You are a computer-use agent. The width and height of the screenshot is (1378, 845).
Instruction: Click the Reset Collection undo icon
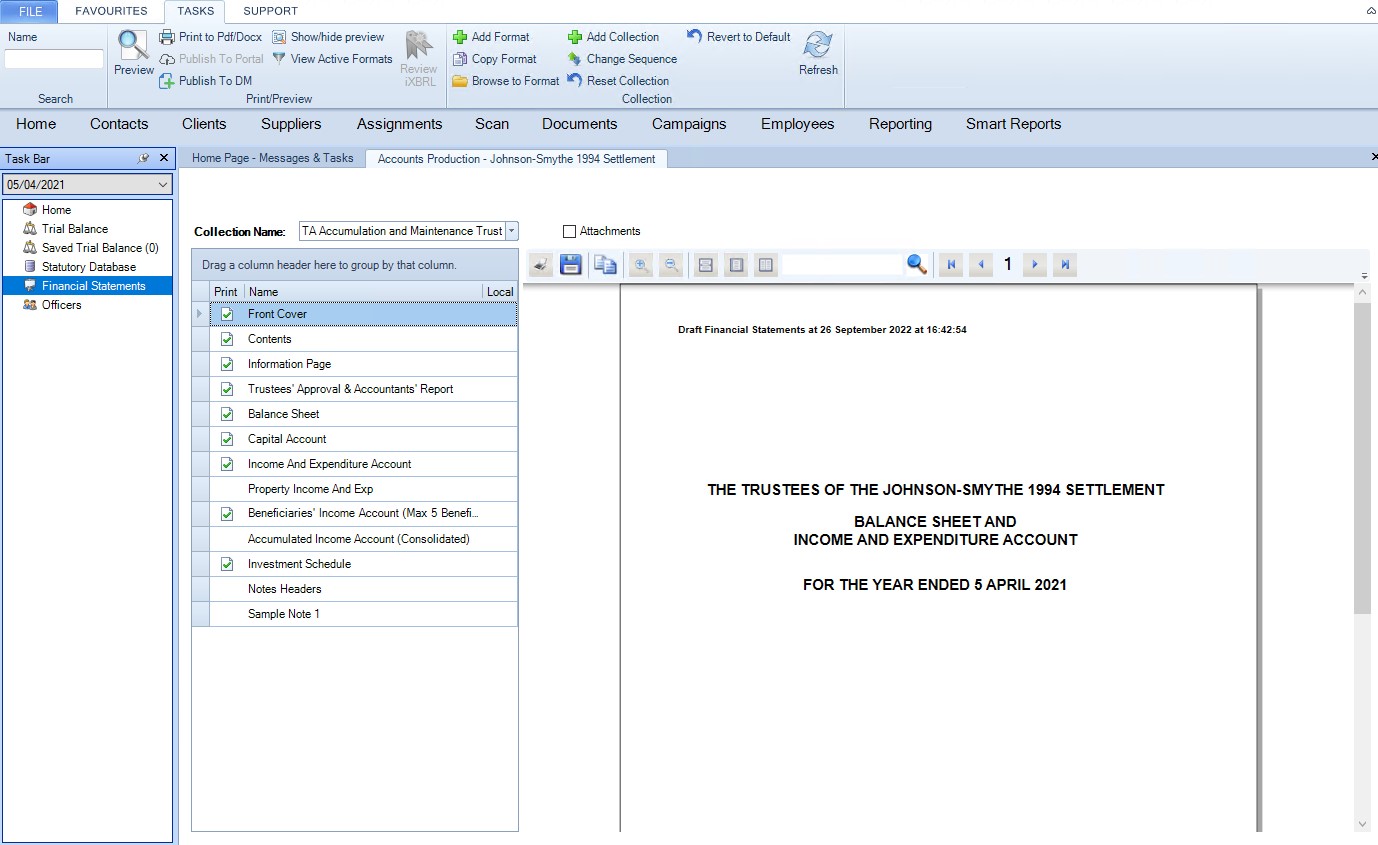pyautogui.click(x=575, y=81)
